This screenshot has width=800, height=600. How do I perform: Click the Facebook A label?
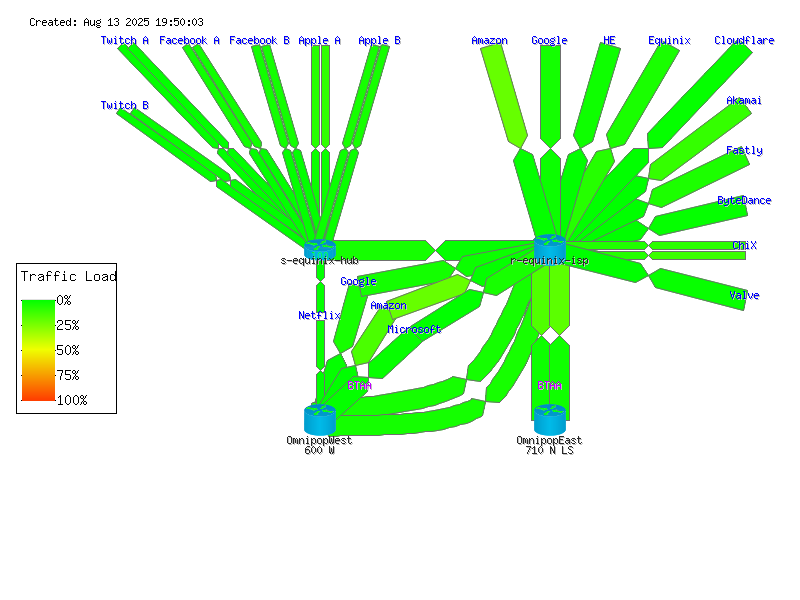coord(189,40)
